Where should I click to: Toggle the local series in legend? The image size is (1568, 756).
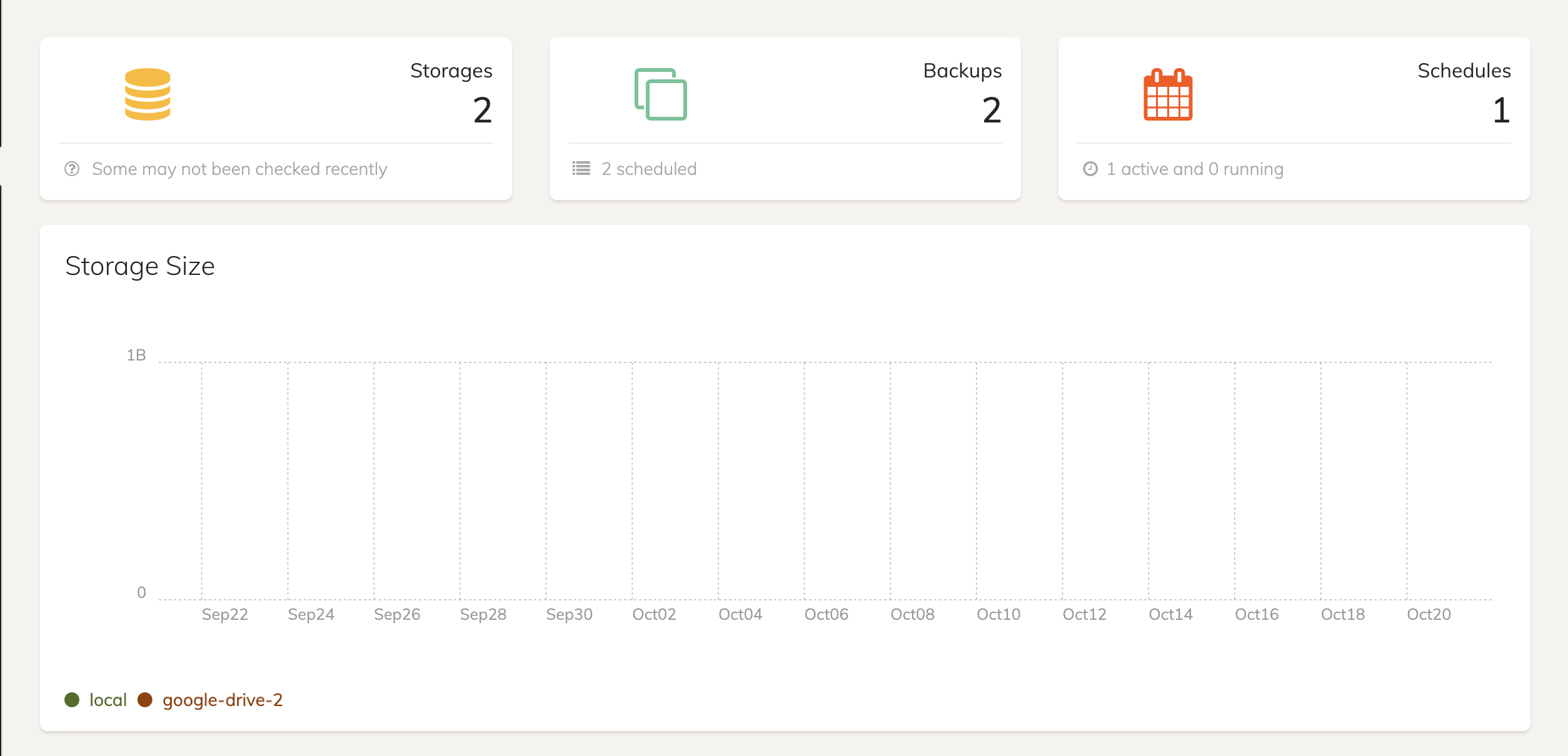108,700
